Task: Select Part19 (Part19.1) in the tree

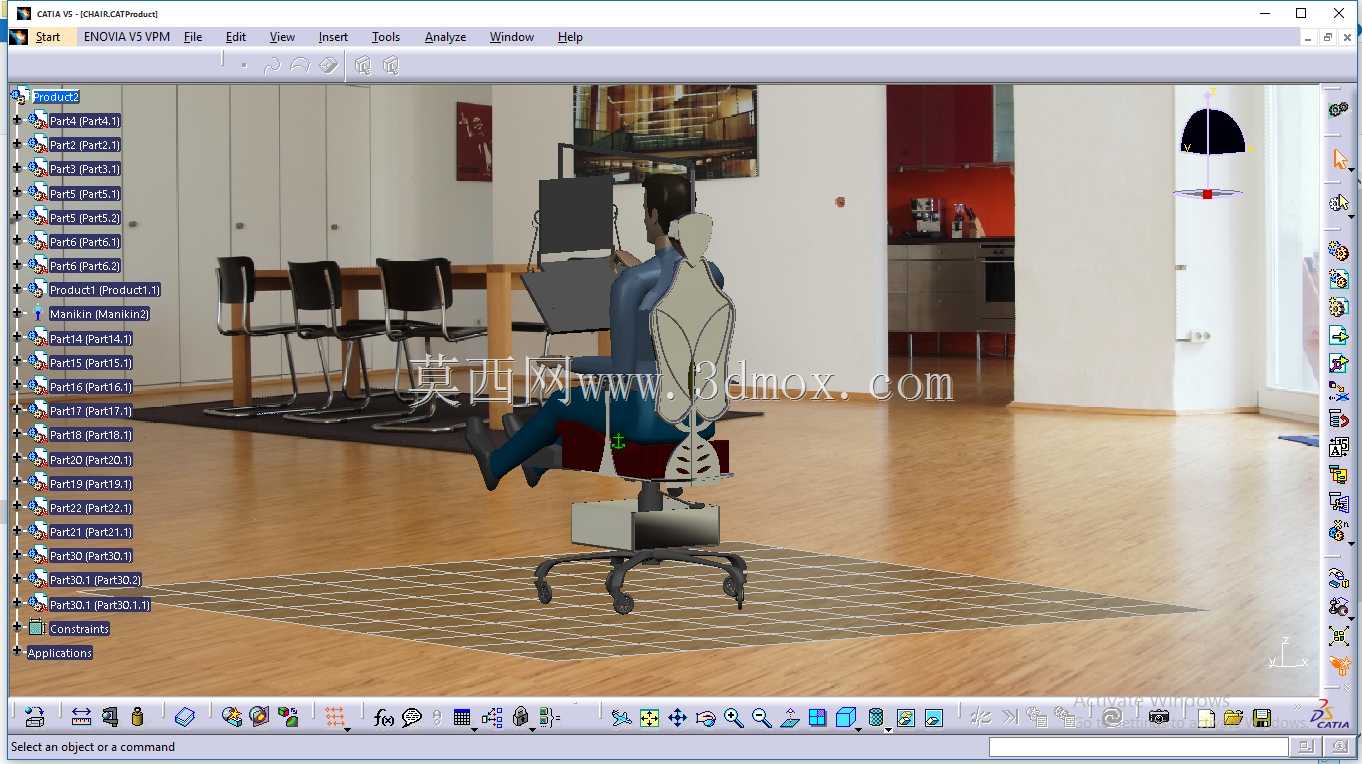Action: point(91,484)
